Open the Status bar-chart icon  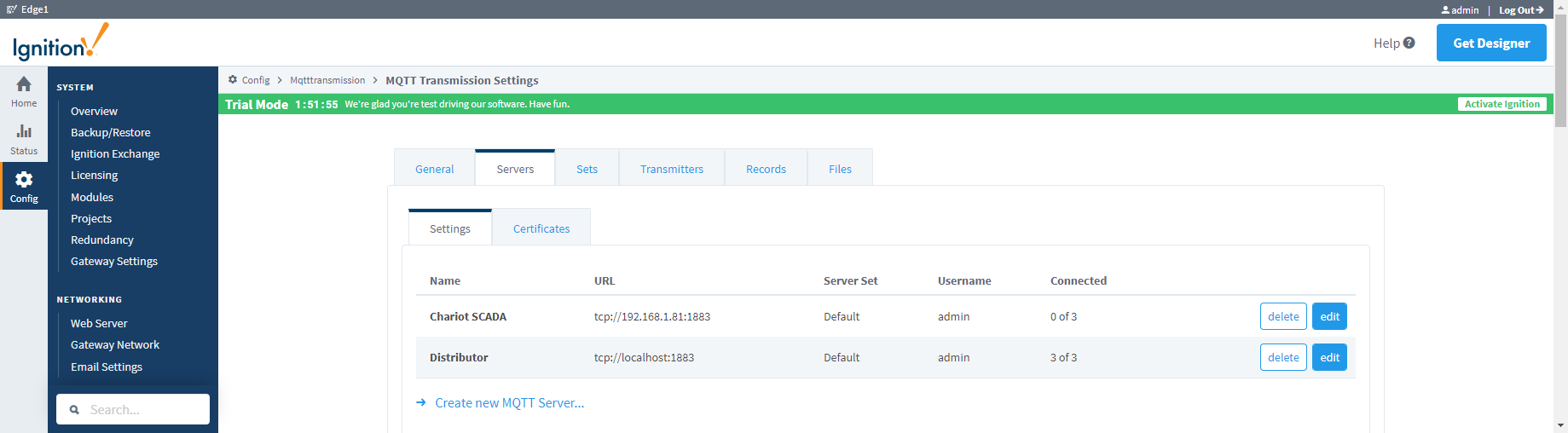pyautogui.click(x=24, y=131)
